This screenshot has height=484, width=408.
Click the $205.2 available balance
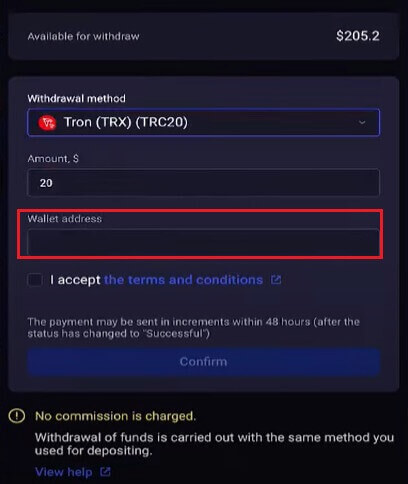pyautogui.click(x=358, y=36)
